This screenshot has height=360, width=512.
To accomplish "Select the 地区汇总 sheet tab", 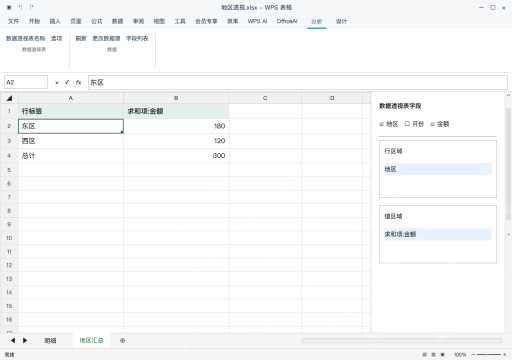I will 91,340.
